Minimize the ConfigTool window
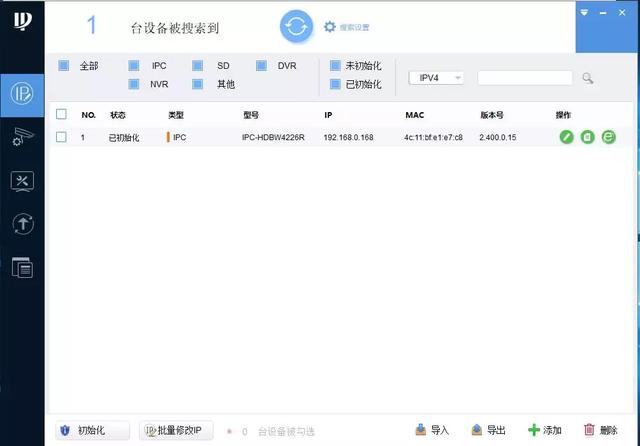The height and width of the screenshot is (446, 640). 603,13
